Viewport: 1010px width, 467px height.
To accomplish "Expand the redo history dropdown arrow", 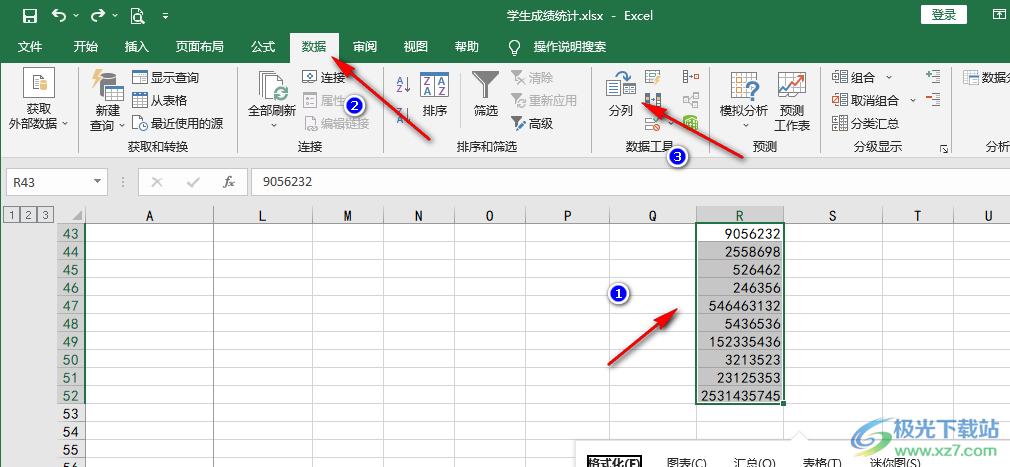I will point(115,15).
